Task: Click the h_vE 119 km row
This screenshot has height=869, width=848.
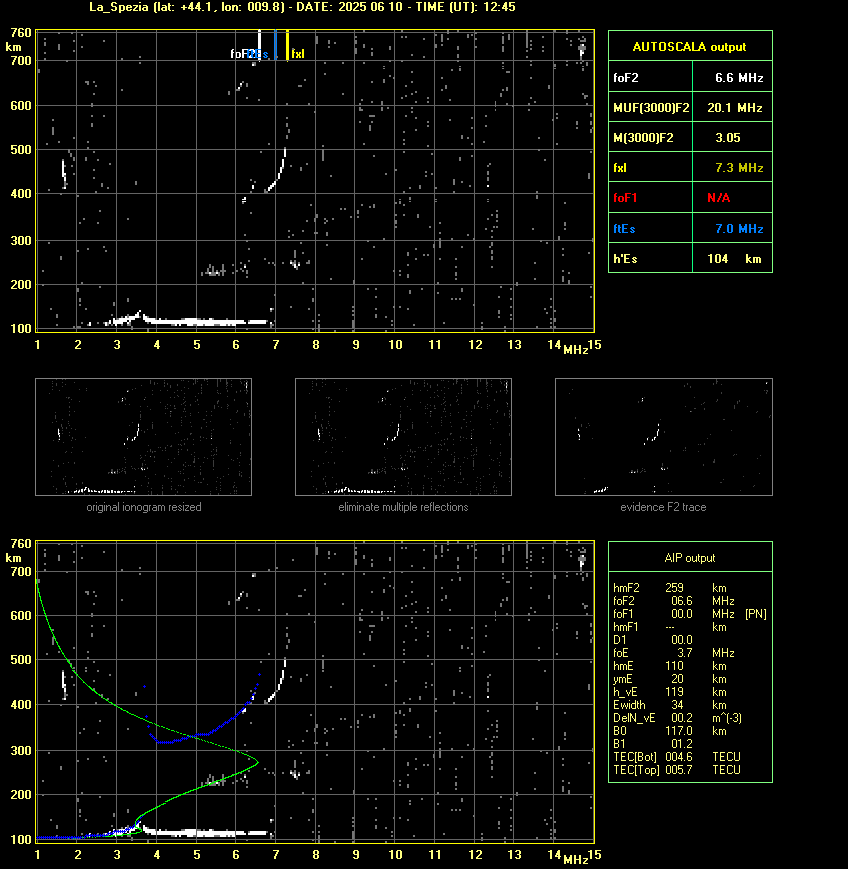Action: 670,692
